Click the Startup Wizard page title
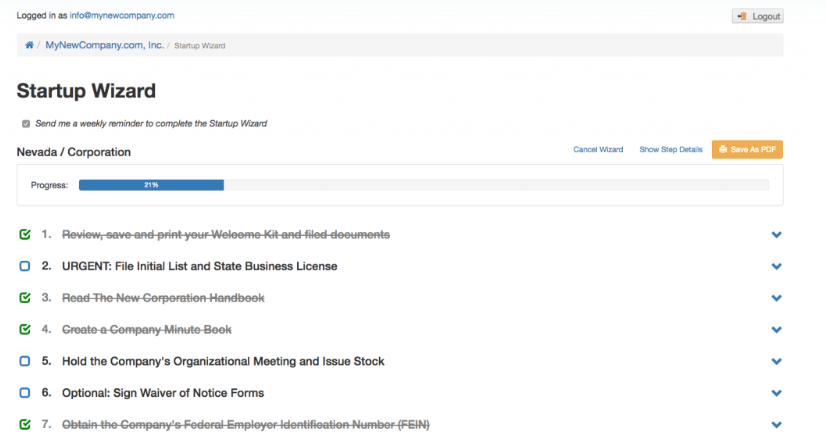826x444 pixels. (86, 91)
